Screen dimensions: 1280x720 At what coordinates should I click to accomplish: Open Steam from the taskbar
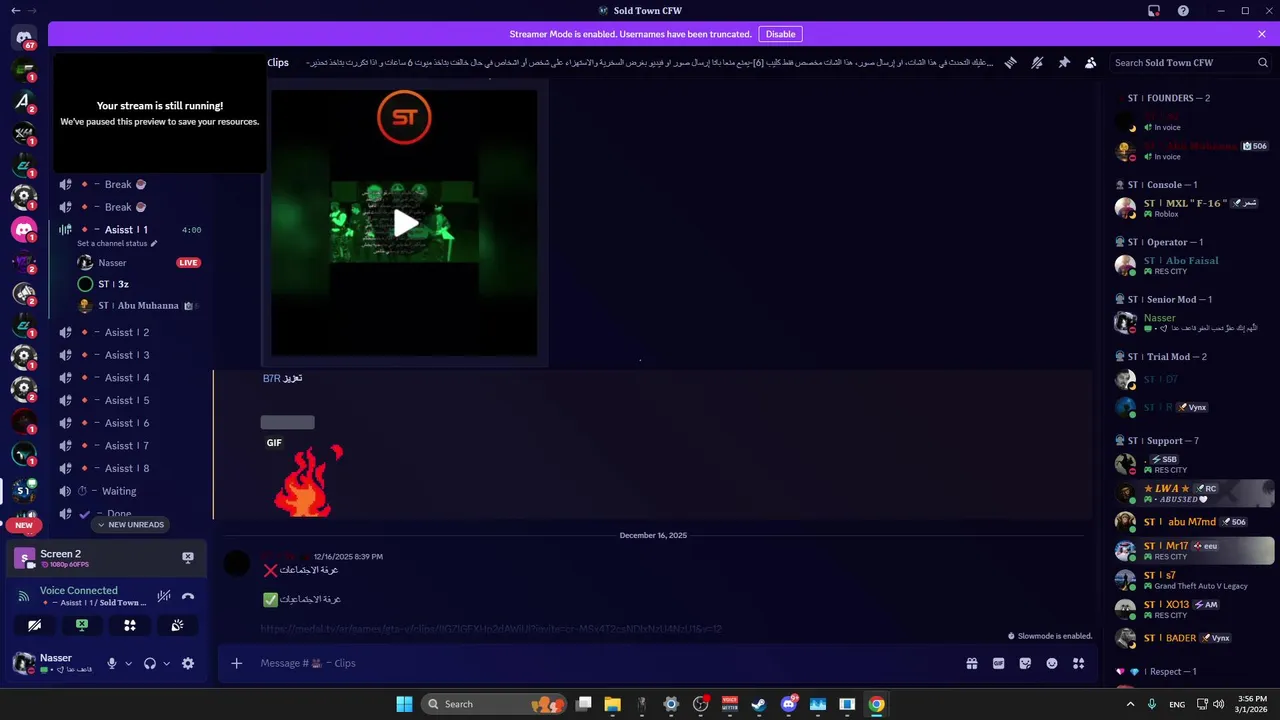click(x=759, y=704)
